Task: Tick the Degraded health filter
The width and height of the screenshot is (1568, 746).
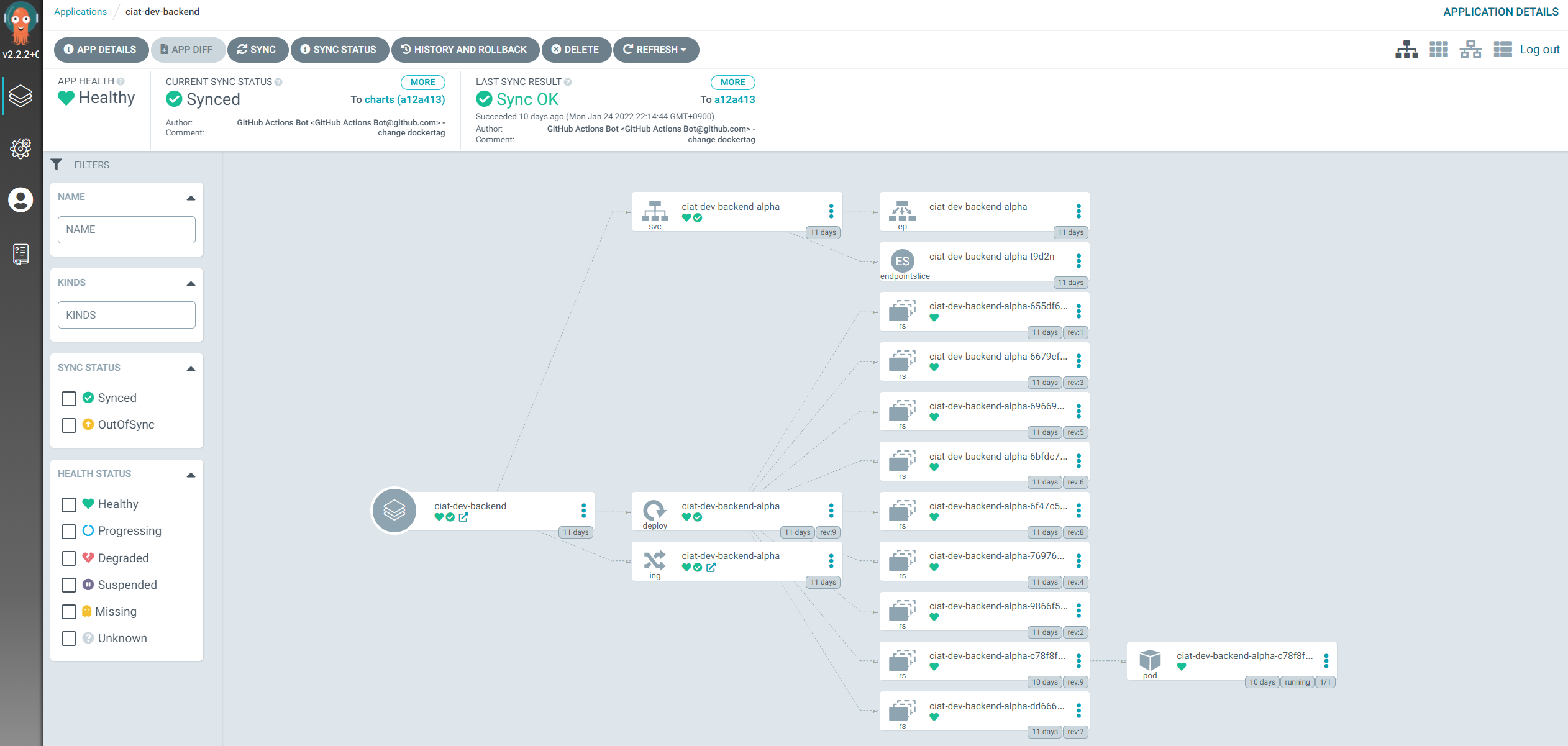Action: [x=69, y=558]
